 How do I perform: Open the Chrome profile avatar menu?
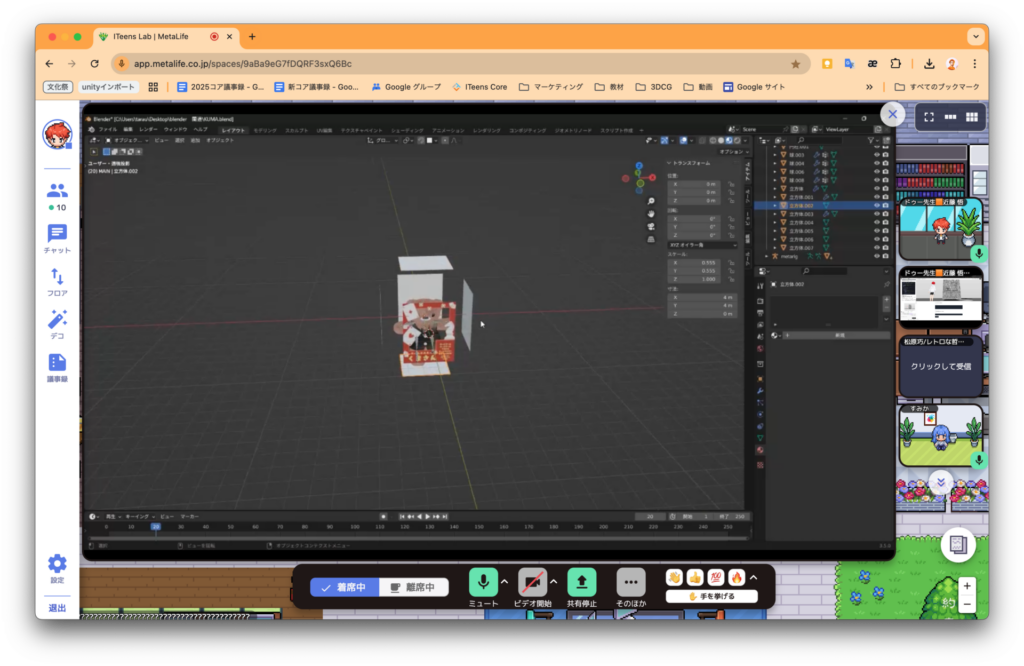tap(952, 63)
